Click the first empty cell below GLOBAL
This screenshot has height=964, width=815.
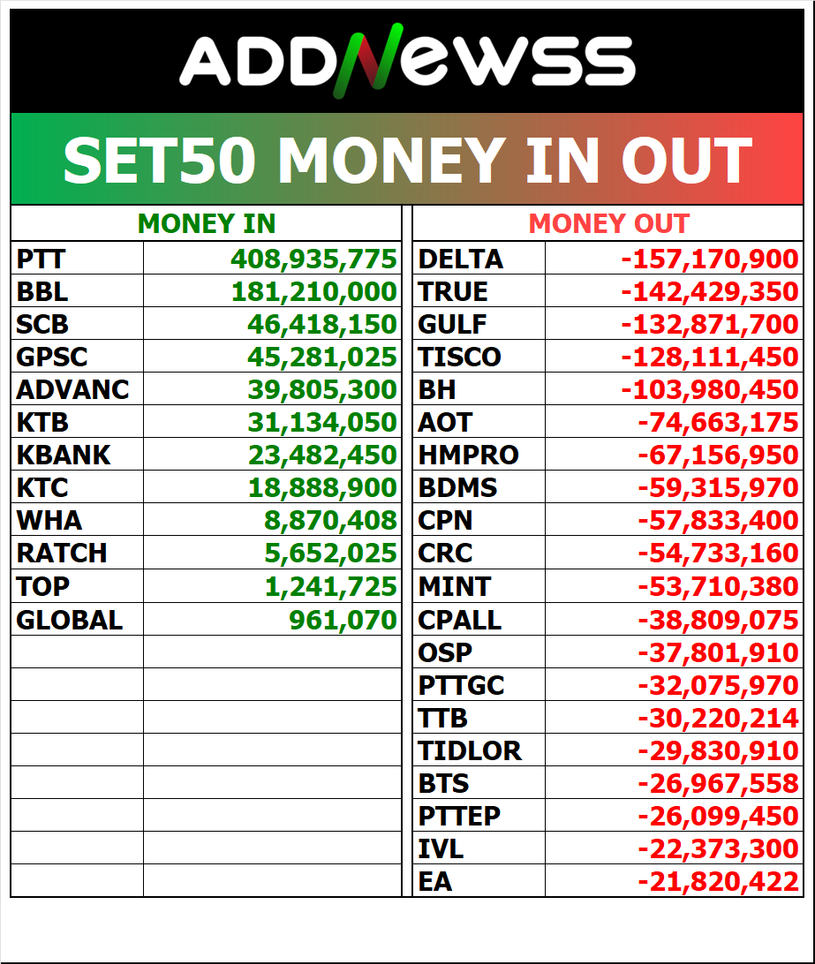click(x=77, y=652)
